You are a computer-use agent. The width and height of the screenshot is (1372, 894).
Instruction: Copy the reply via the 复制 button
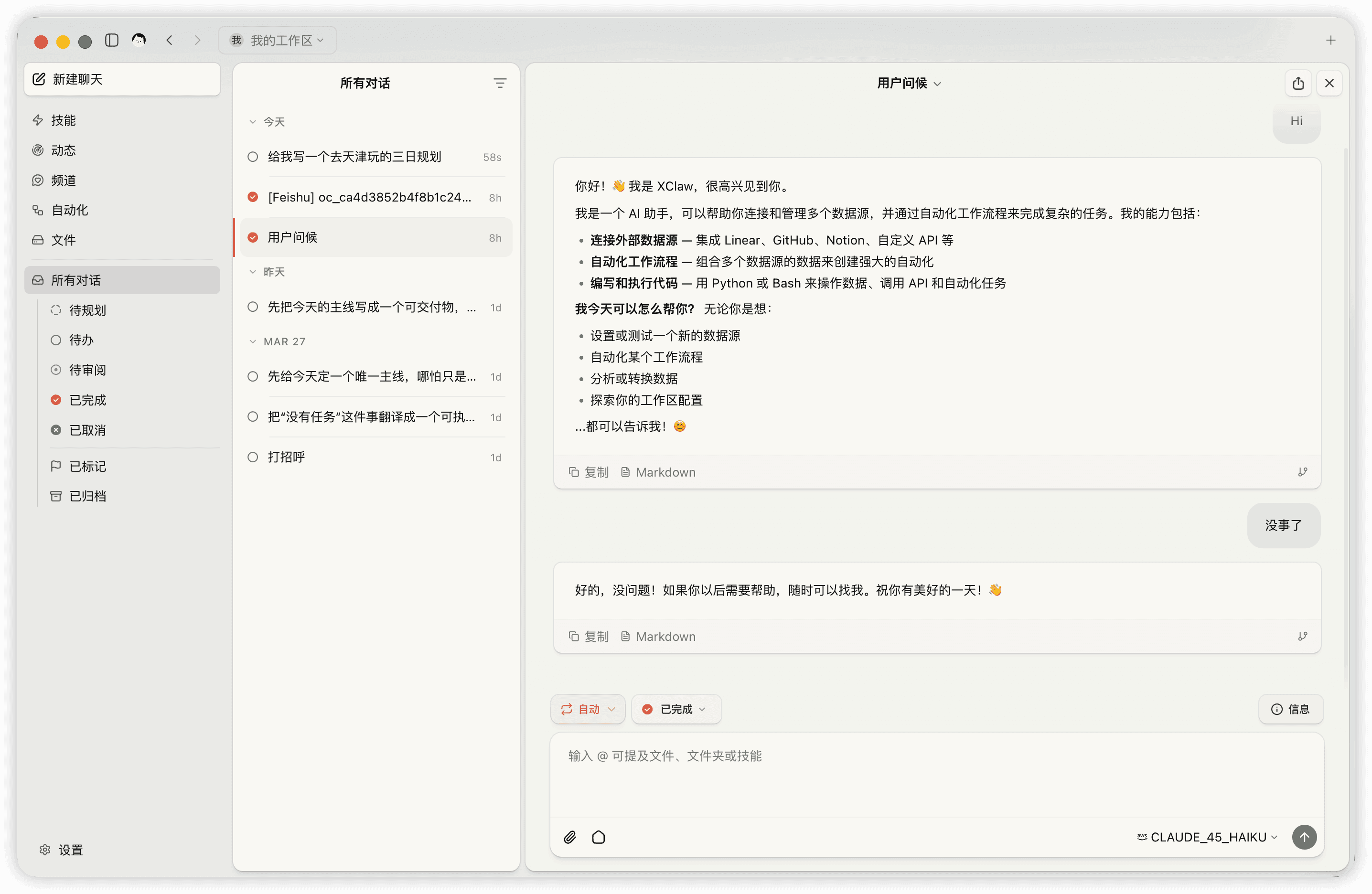click(x=589, y=636)
